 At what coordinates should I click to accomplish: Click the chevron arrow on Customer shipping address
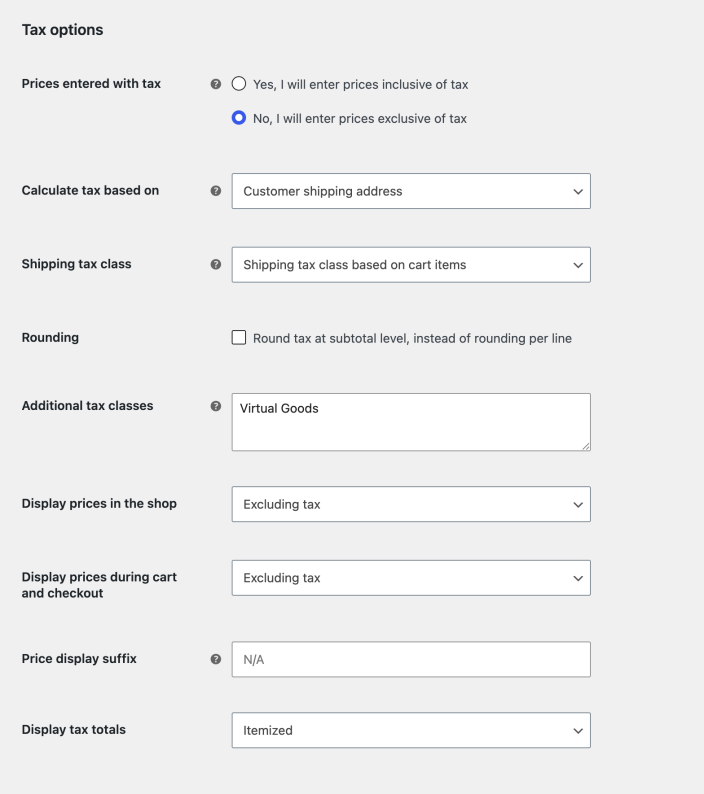pyautogui.click(x=578, y=191)
